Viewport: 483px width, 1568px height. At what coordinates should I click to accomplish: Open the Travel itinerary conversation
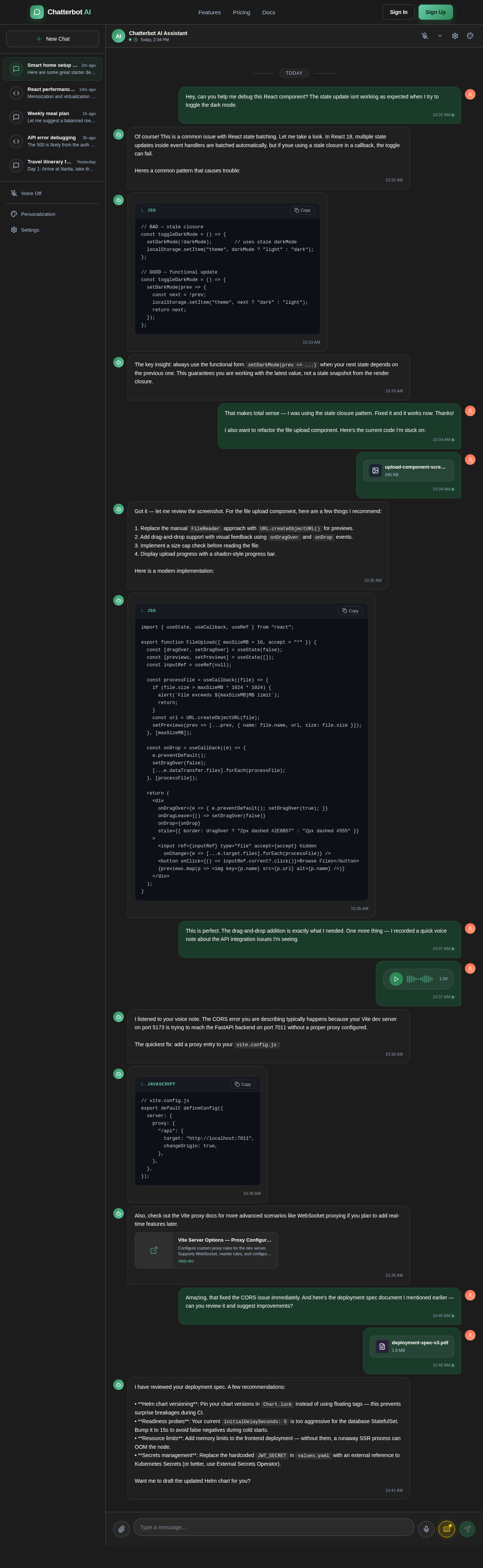[x=52, y=166]
